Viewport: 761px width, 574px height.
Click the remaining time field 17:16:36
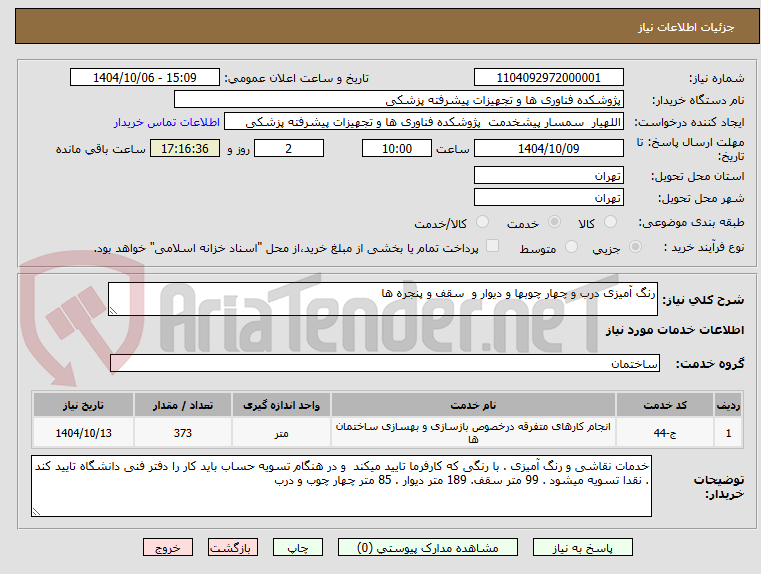(185, 148)
